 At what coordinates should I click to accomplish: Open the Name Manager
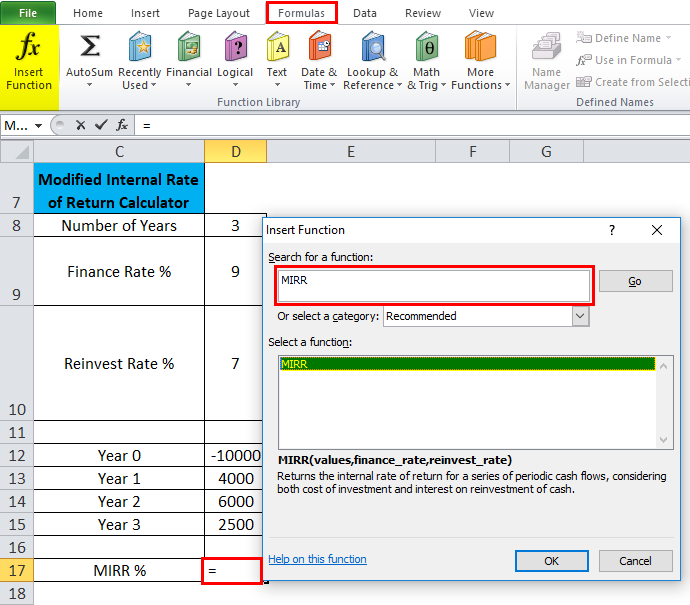(x=547, y=61)
